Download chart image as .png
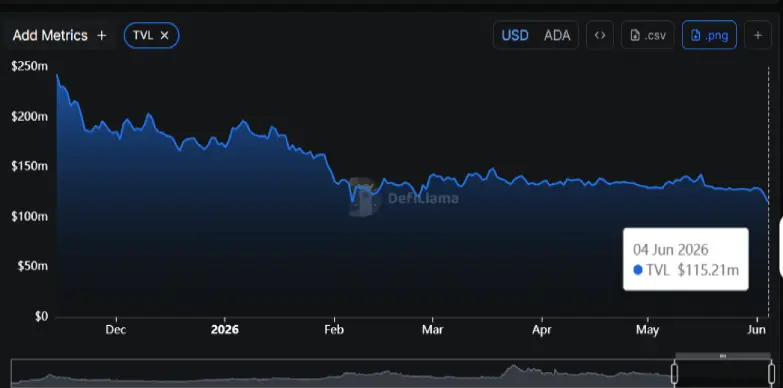Image resolution: width=783 pixels, height=388 pixels. 709,35
